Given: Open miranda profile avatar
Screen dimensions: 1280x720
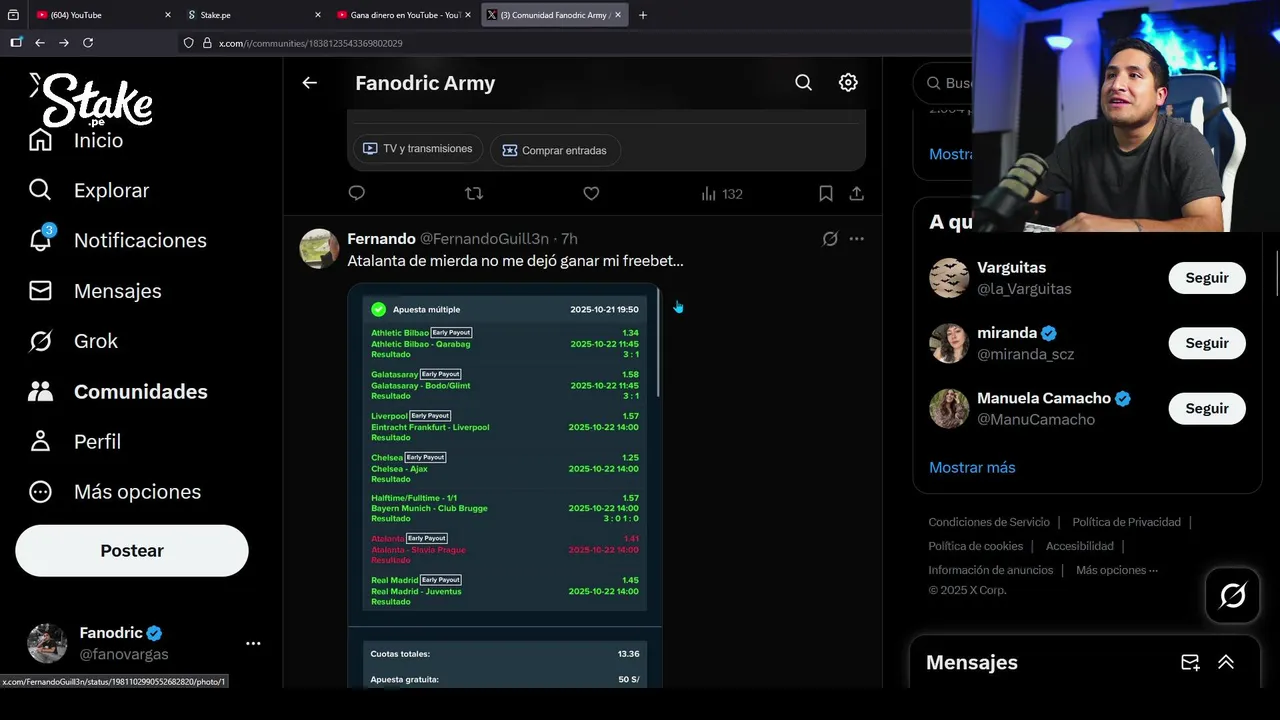Looking at the screenshot, I should (949, 343).
